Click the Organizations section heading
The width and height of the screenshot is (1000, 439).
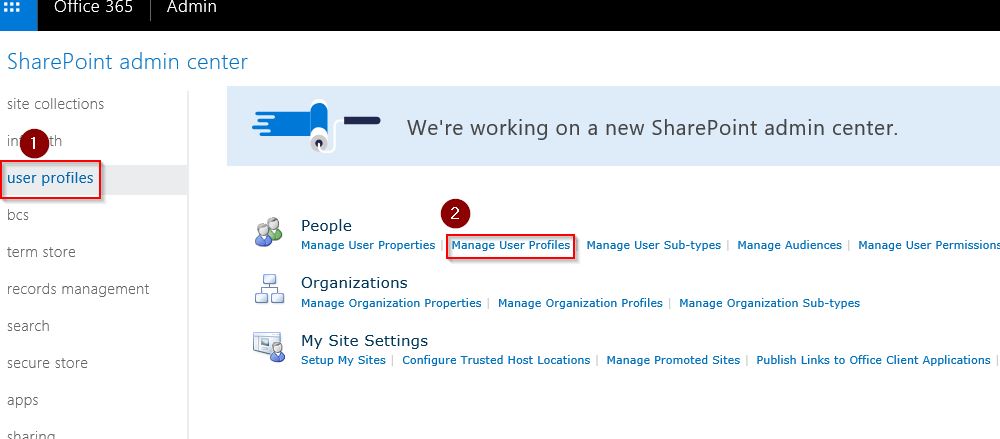tap(354, 283)
